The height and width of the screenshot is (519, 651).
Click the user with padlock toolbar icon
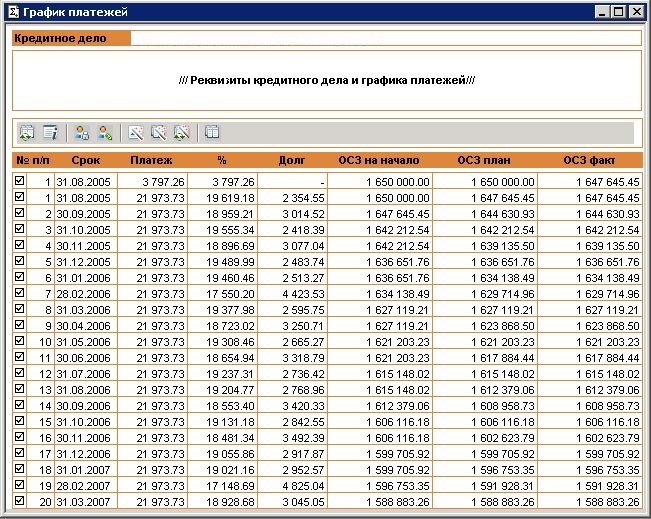(82, 132)
